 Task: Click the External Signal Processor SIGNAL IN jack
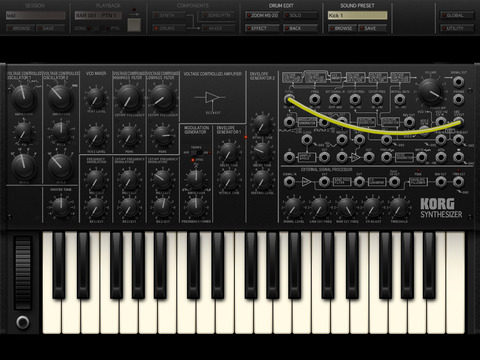click(289, 182)
